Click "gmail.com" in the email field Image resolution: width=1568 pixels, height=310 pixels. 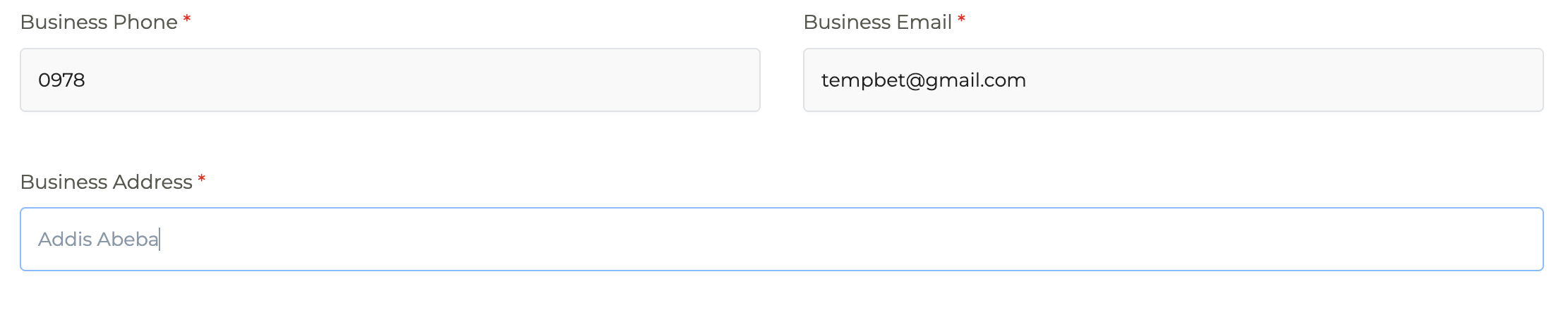(x=976, y=80)
